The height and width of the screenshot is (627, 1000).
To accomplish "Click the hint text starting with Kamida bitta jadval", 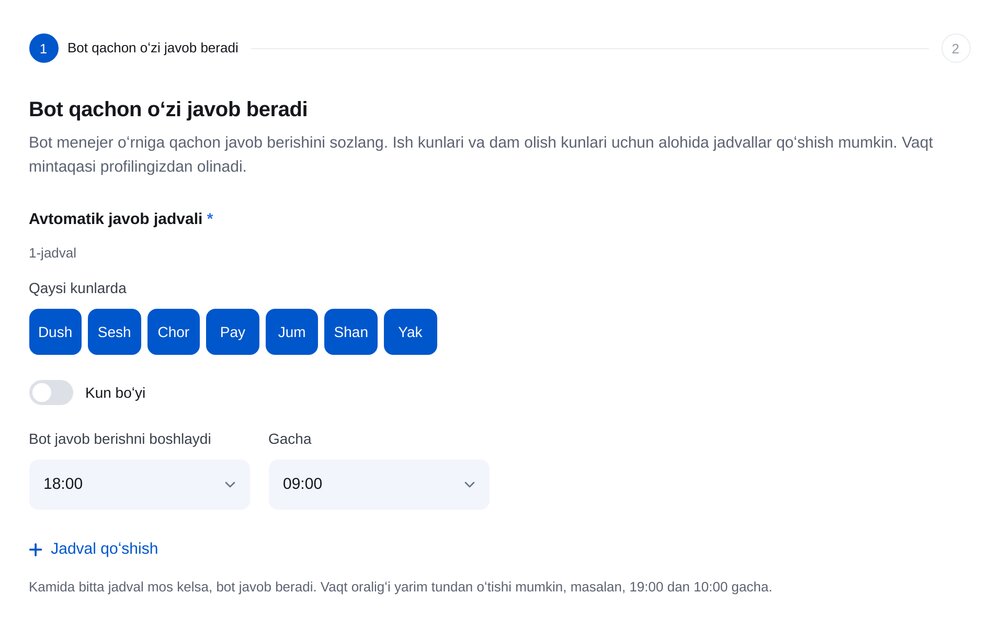I will [401, 587].
